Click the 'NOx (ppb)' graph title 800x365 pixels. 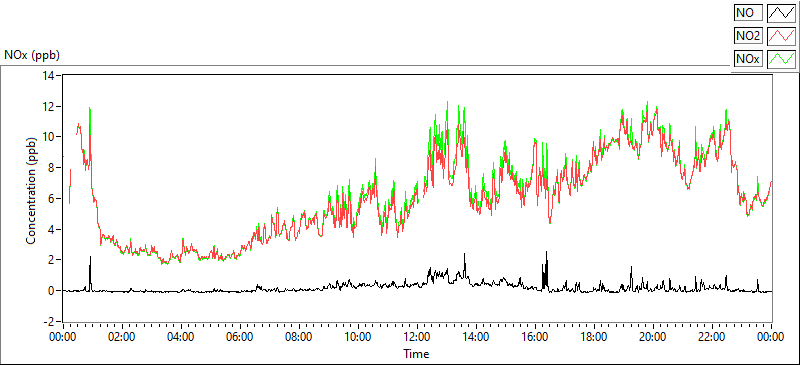click(32, 55)
